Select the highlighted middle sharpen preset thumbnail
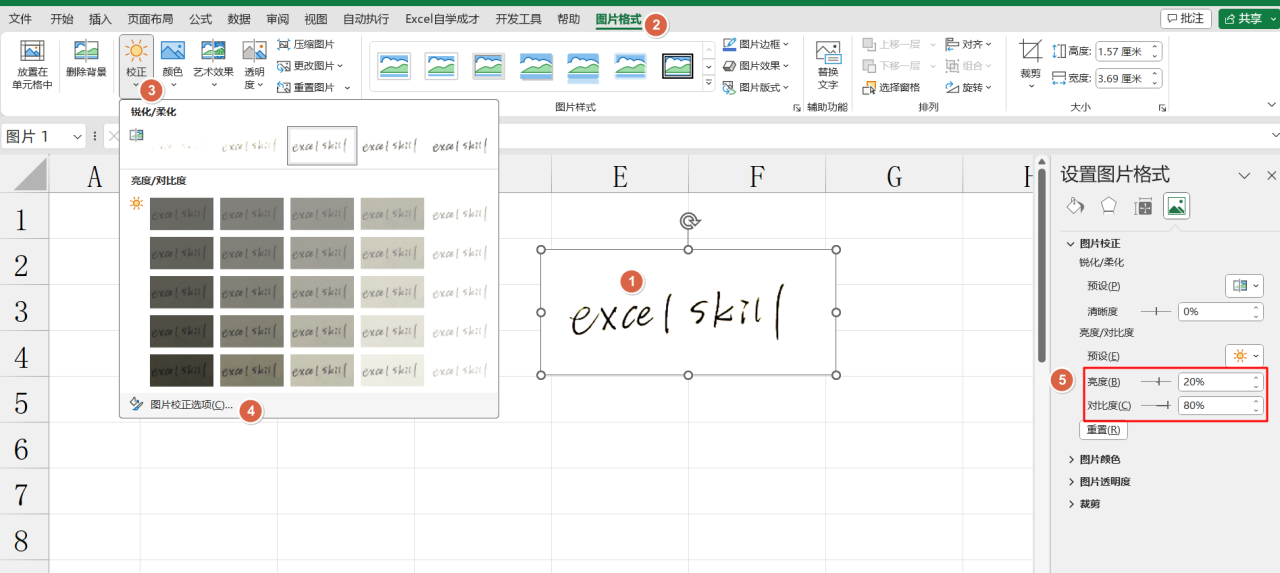The image size is (1280, 573). [322, 146]
